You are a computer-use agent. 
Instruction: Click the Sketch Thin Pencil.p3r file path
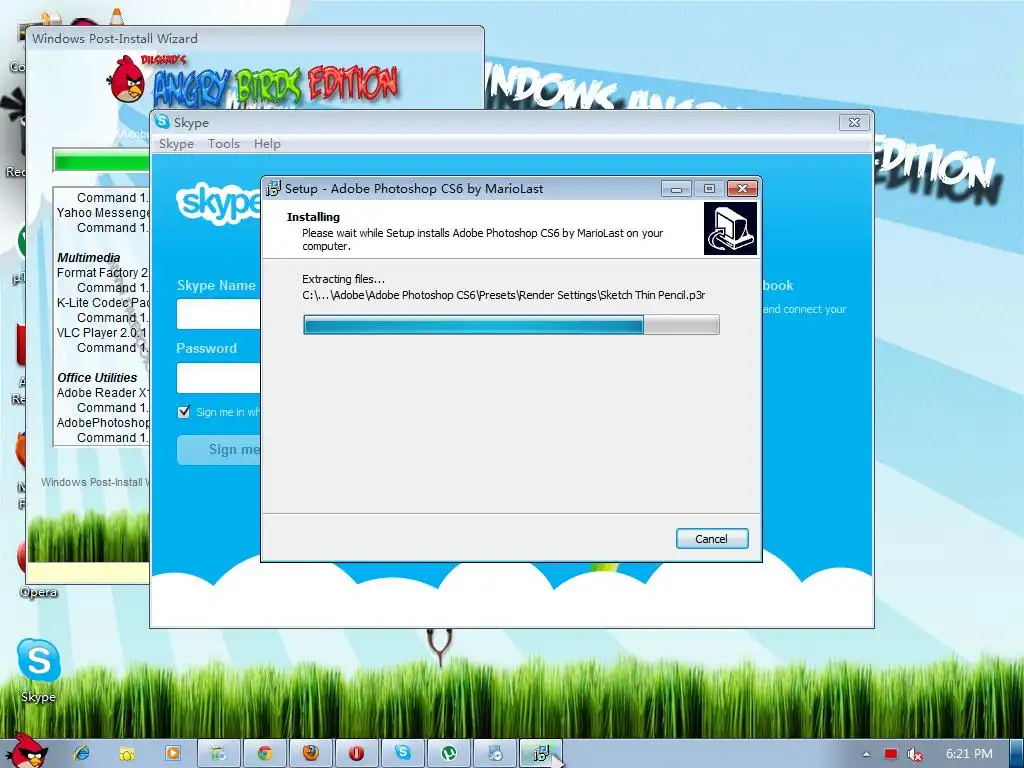pyautogui.click(x=504, y=295)
